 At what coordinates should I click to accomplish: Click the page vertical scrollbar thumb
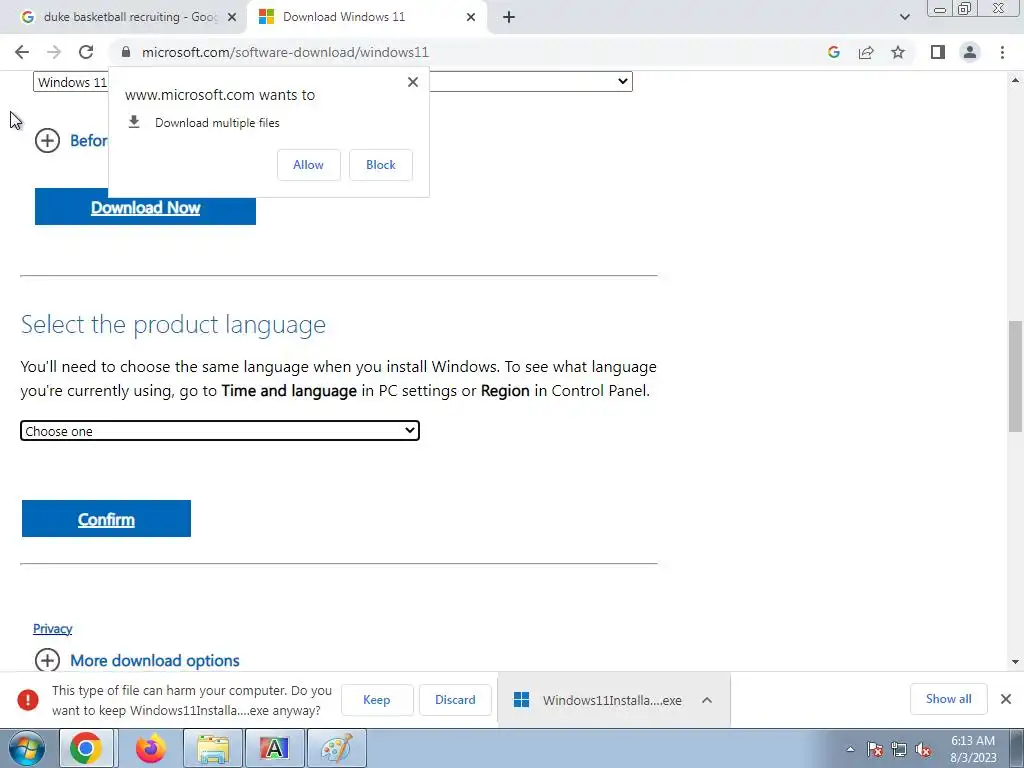coord(1015,376)
